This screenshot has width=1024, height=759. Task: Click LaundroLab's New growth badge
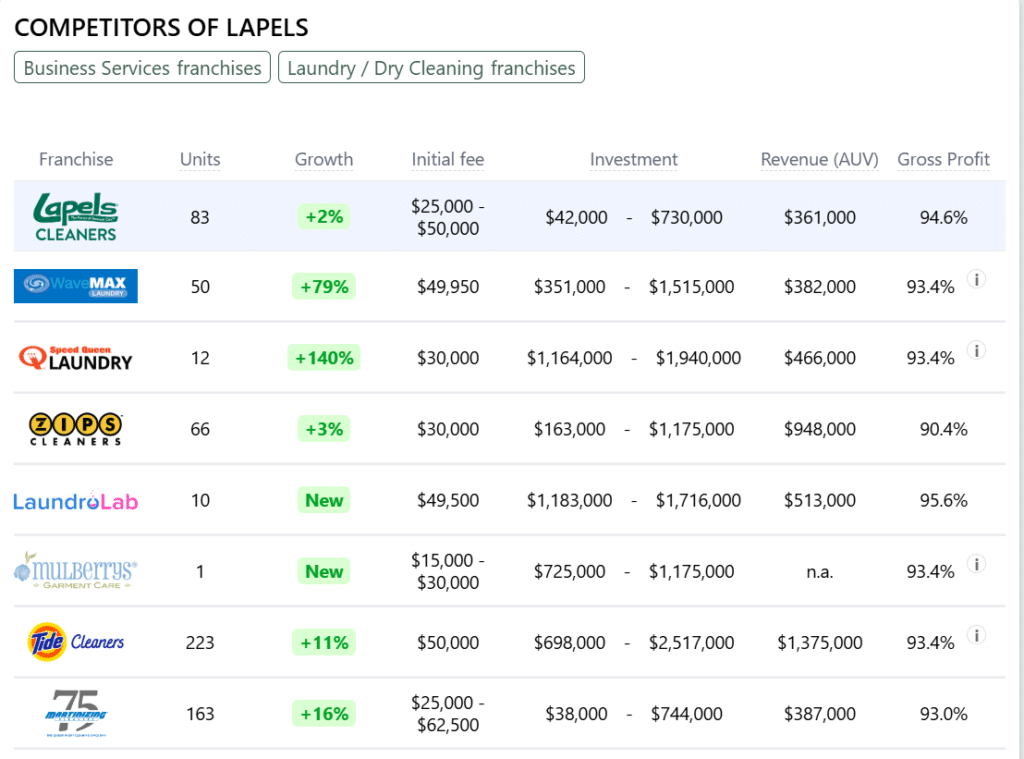(324, 500)
